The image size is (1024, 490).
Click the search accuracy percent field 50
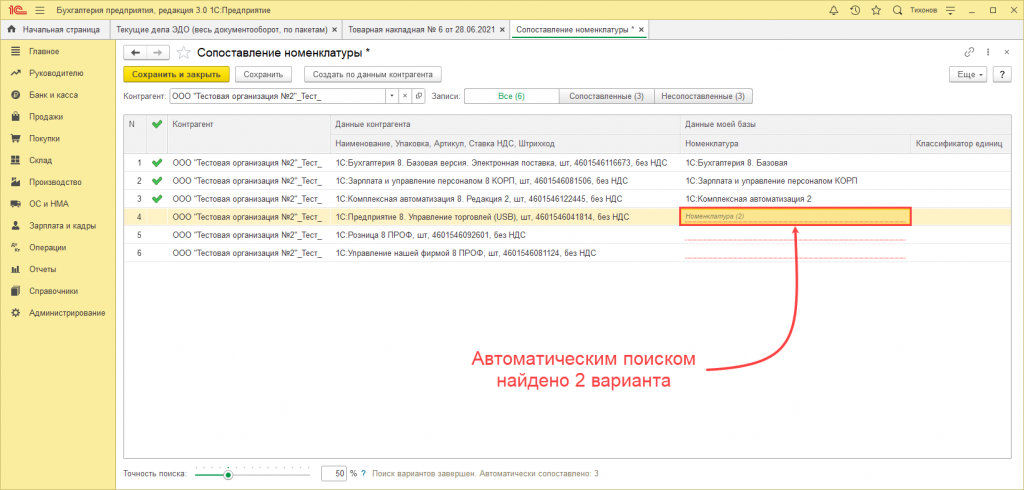pos(334,474)
